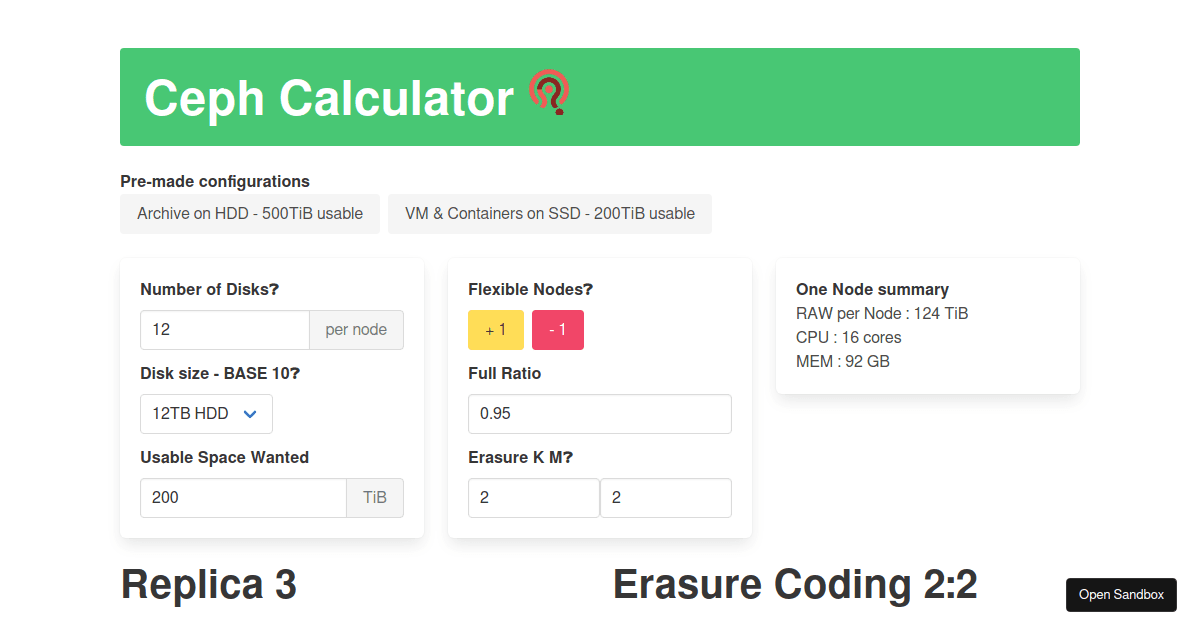This screenshot has height=630, width=1200.
Task: Click the 'Open Sandbox' button
Action: point(1121,594)
